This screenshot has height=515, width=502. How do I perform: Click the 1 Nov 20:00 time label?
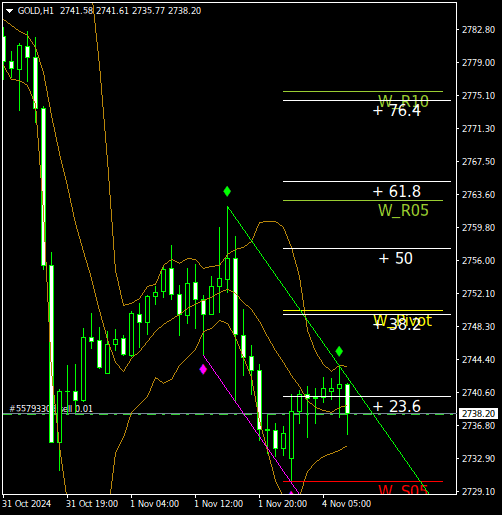pyautogui.click(x=283, y=504)
